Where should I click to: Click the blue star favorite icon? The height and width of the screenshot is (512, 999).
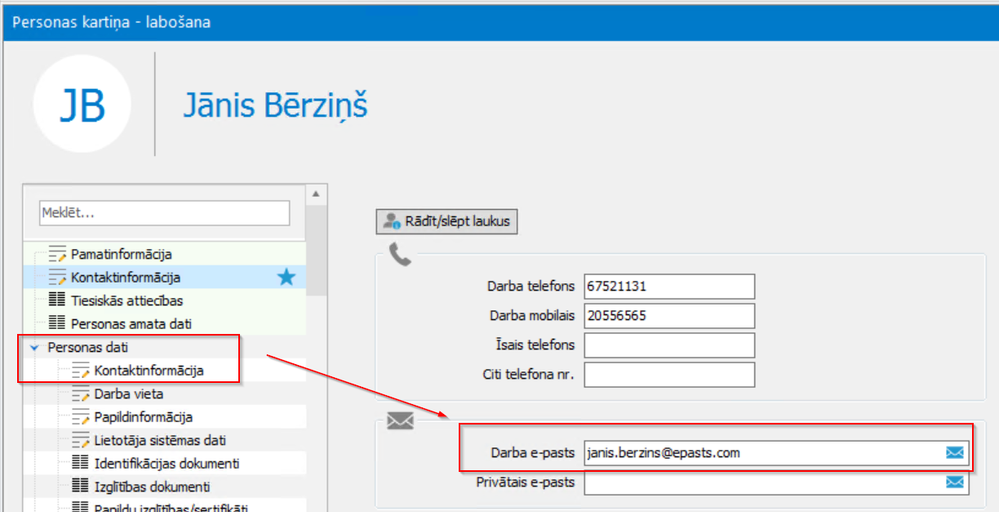coord(287,278)
